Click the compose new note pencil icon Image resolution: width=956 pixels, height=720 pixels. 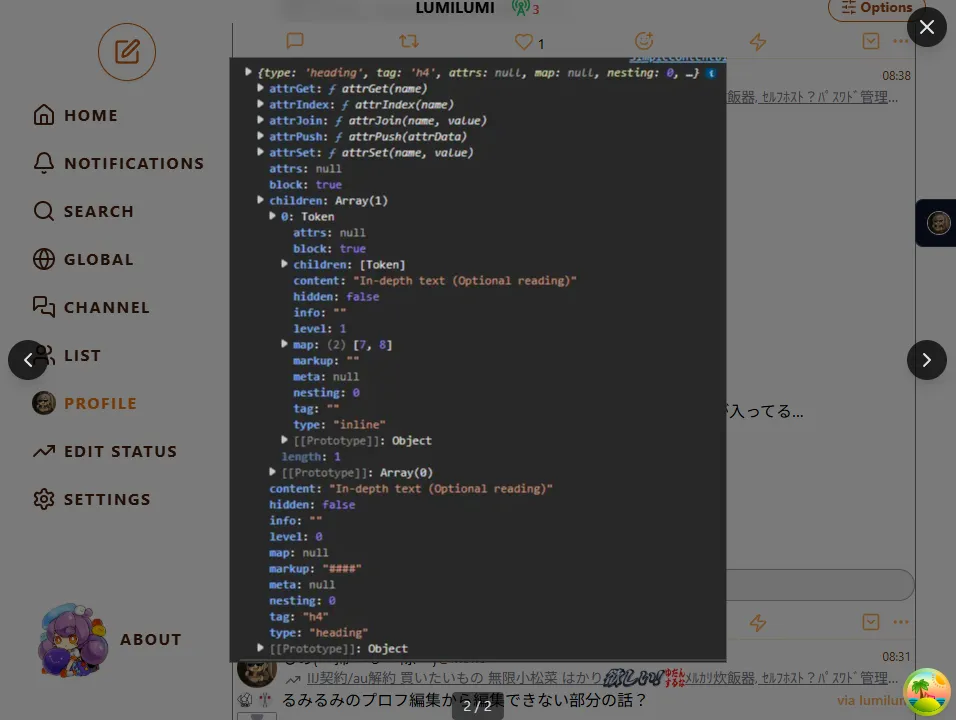[127, 52]
